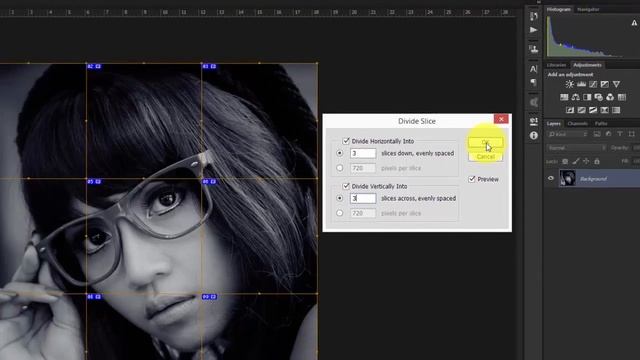Open the Info panel icon

(x=533, y=135)
